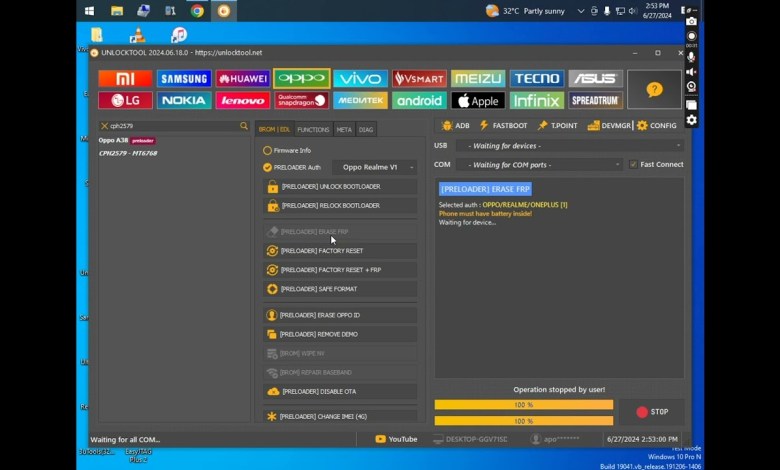Expand the Oppo Realme V1 auth dropdown
Viewport: 780px width, 470px height.
click(375, 167)
